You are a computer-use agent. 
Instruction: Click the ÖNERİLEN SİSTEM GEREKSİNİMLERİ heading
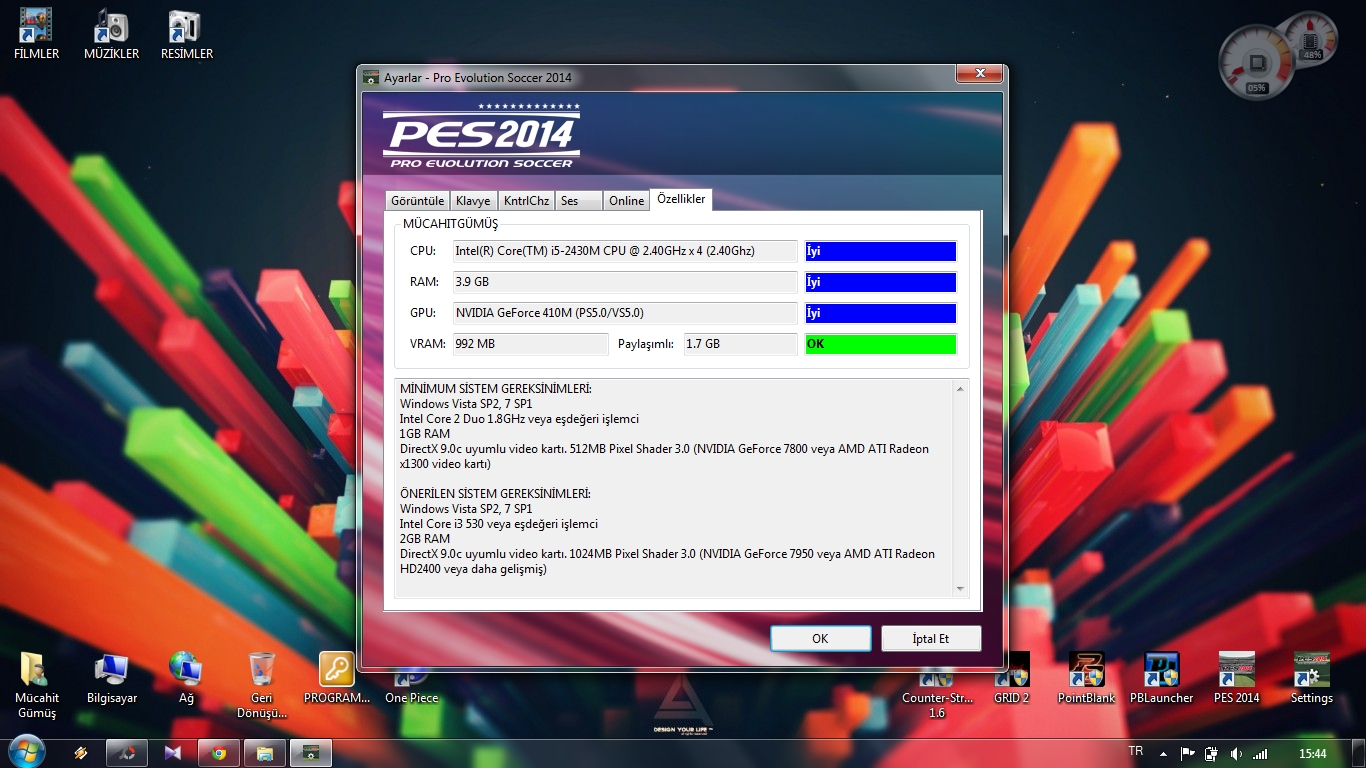pos(495,494)
